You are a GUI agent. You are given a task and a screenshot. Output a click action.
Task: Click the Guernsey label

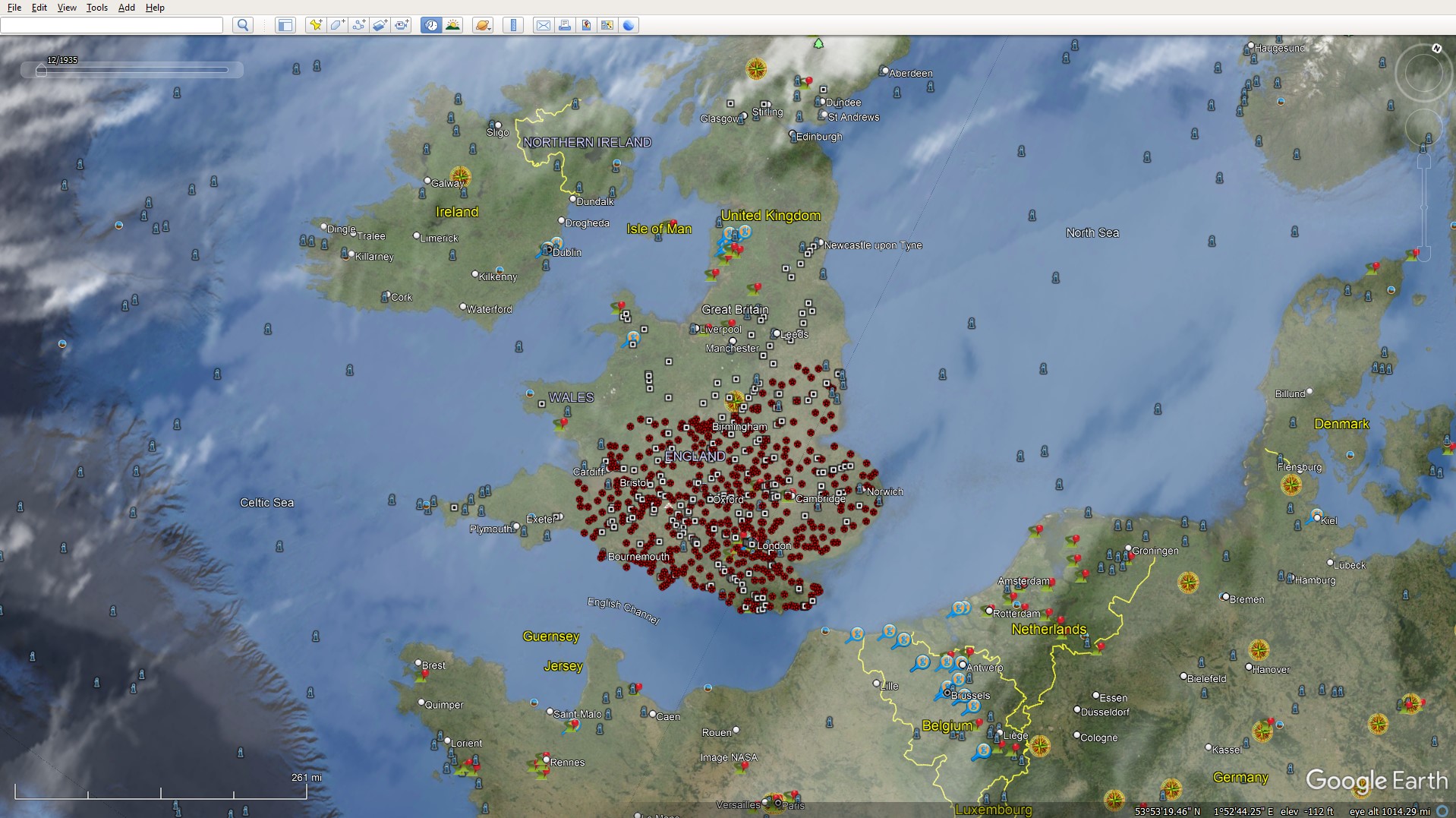click(x=551, y=636)
